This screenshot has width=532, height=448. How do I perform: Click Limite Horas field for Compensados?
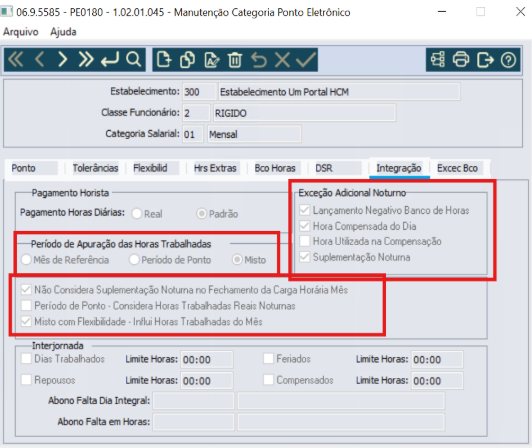tap(437, 380)
